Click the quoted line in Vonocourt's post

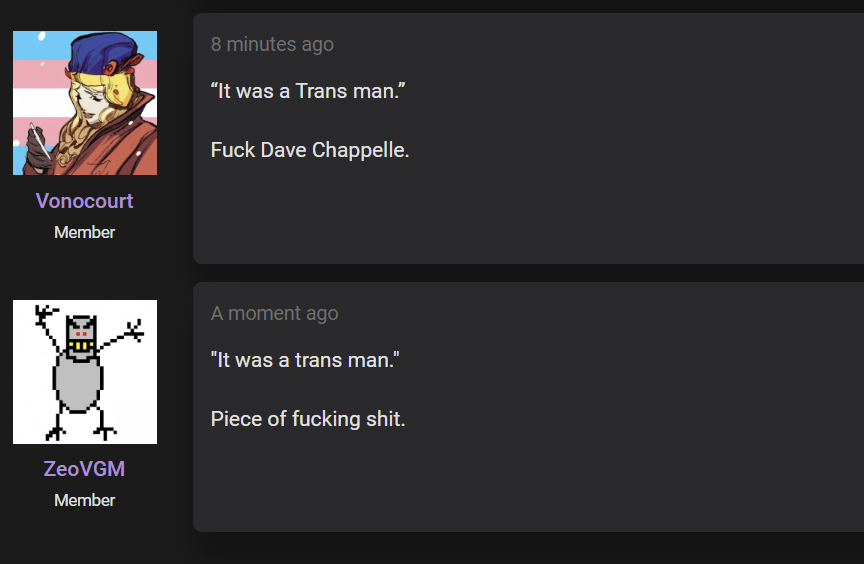(x=308, y=91)
